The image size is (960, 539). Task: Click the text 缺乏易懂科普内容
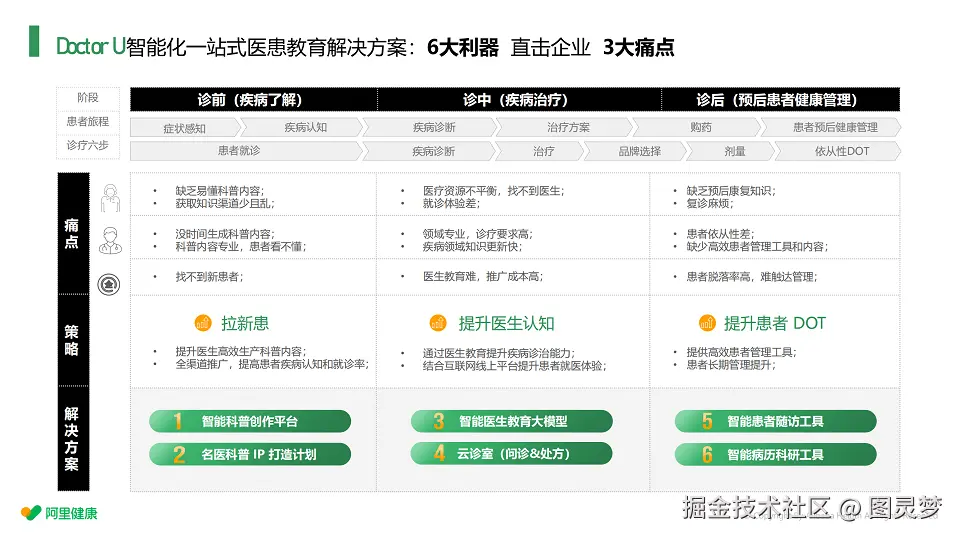218,191
